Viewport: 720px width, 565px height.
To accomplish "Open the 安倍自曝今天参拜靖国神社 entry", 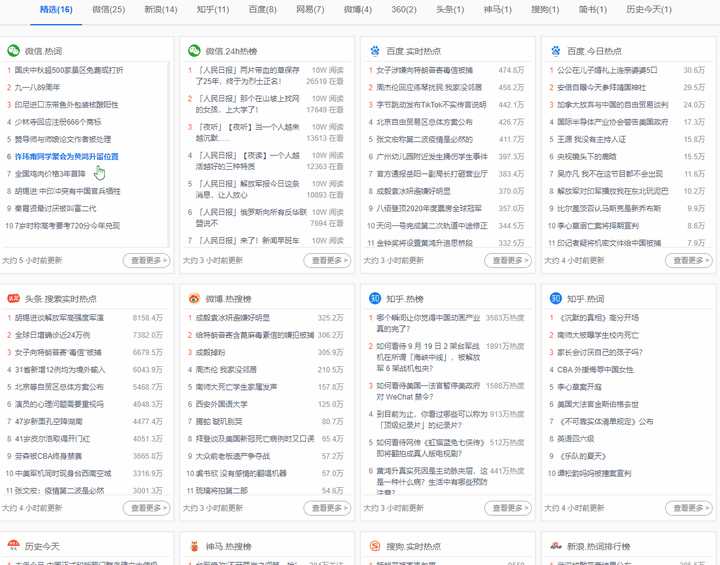I will pos(602,87).
